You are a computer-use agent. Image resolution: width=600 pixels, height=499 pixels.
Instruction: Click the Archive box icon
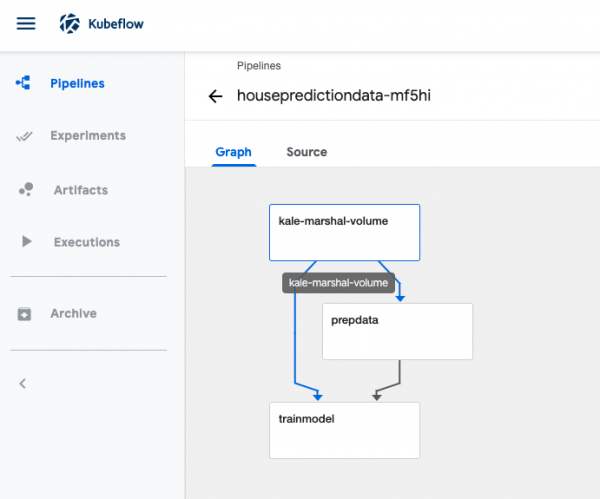click(25, 314)
